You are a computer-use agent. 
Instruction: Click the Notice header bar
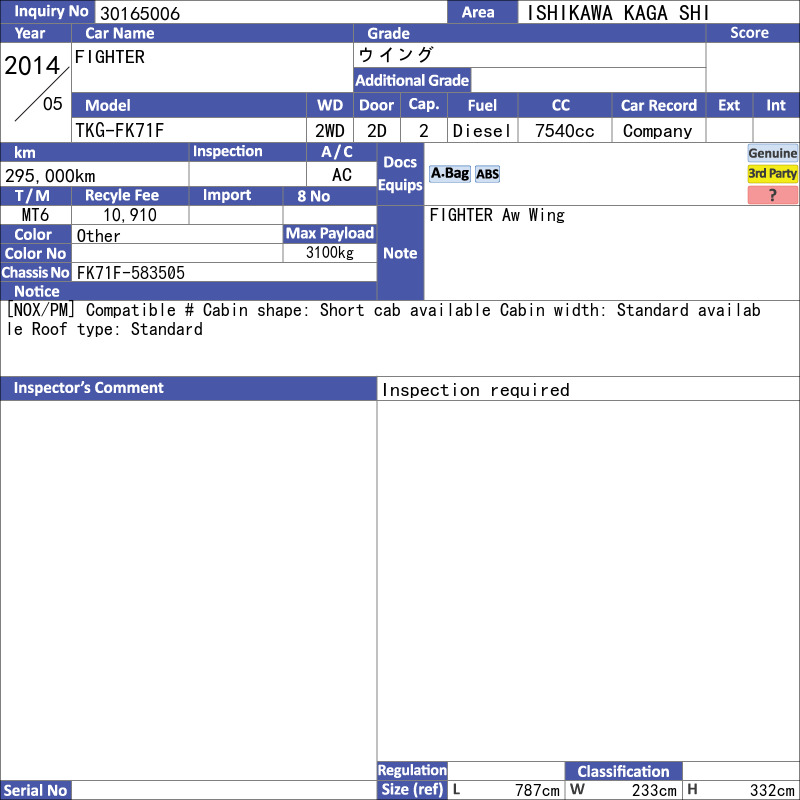[188, 291]
